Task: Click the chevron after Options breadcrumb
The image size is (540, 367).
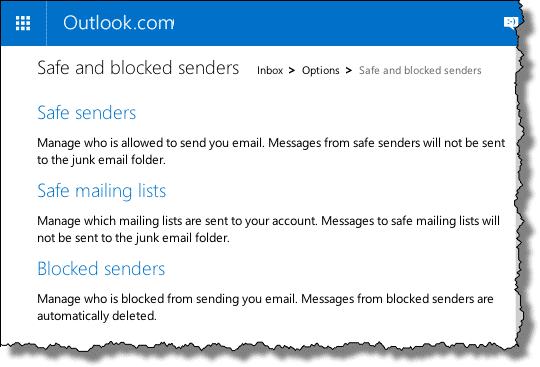Action: pyautogui.click(x=349, y=71)
